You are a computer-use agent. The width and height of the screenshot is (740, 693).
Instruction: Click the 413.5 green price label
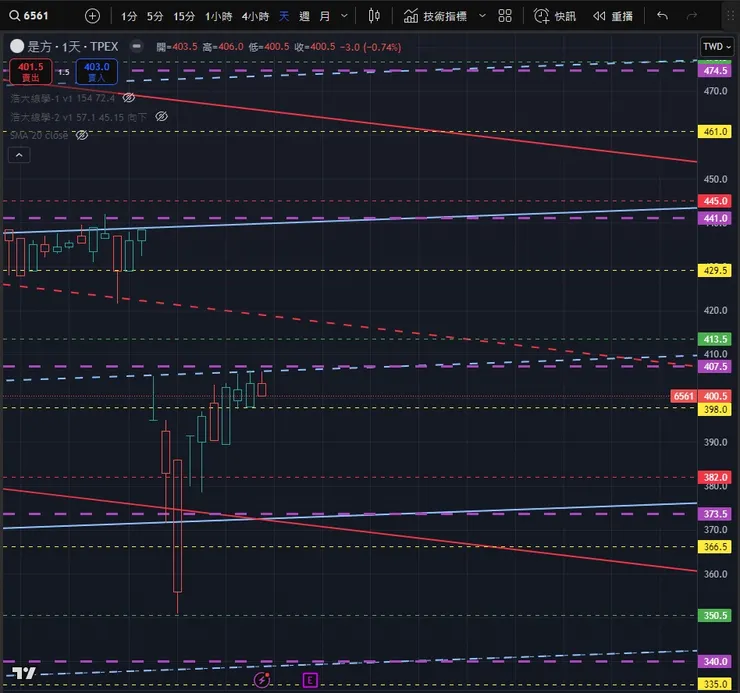click(x=715, y=339)
